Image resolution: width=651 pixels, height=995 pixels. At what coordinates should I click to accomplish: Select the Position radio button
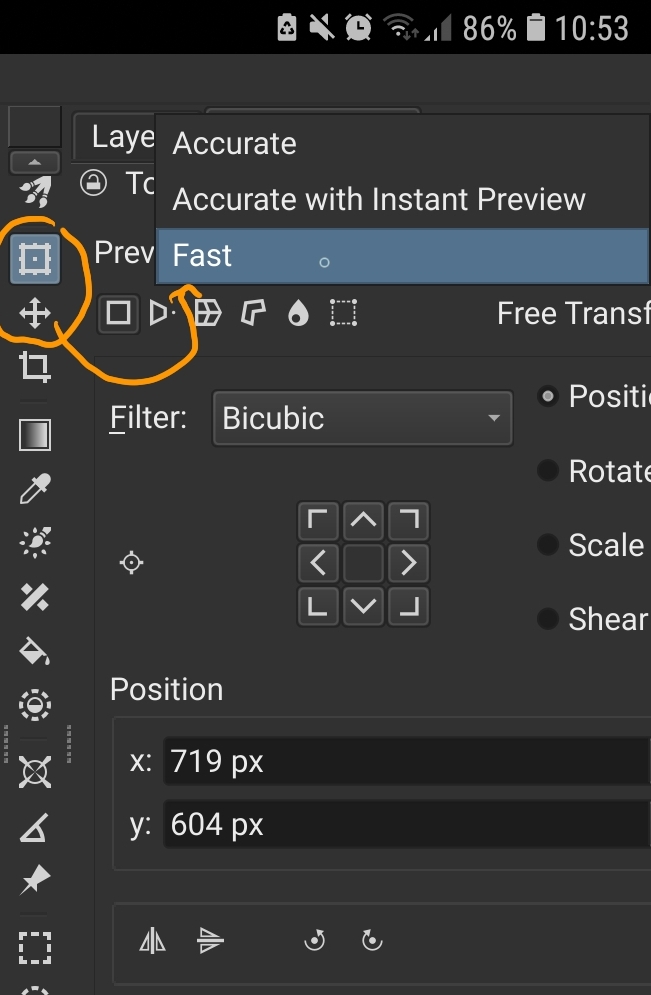(x=547, y=396)
